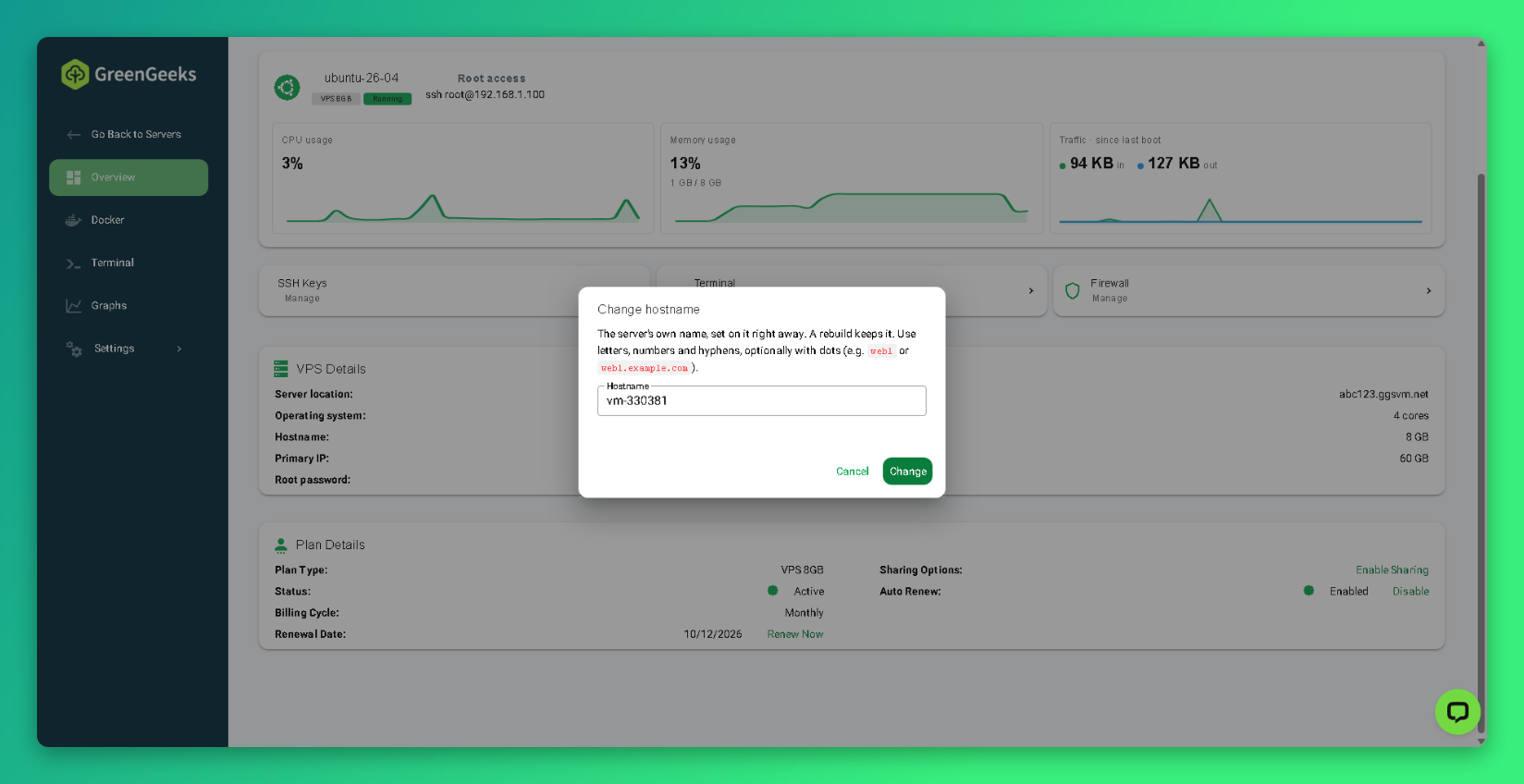Click the Running status badge
The image size is (1524, 784).
tap(387, 99)
